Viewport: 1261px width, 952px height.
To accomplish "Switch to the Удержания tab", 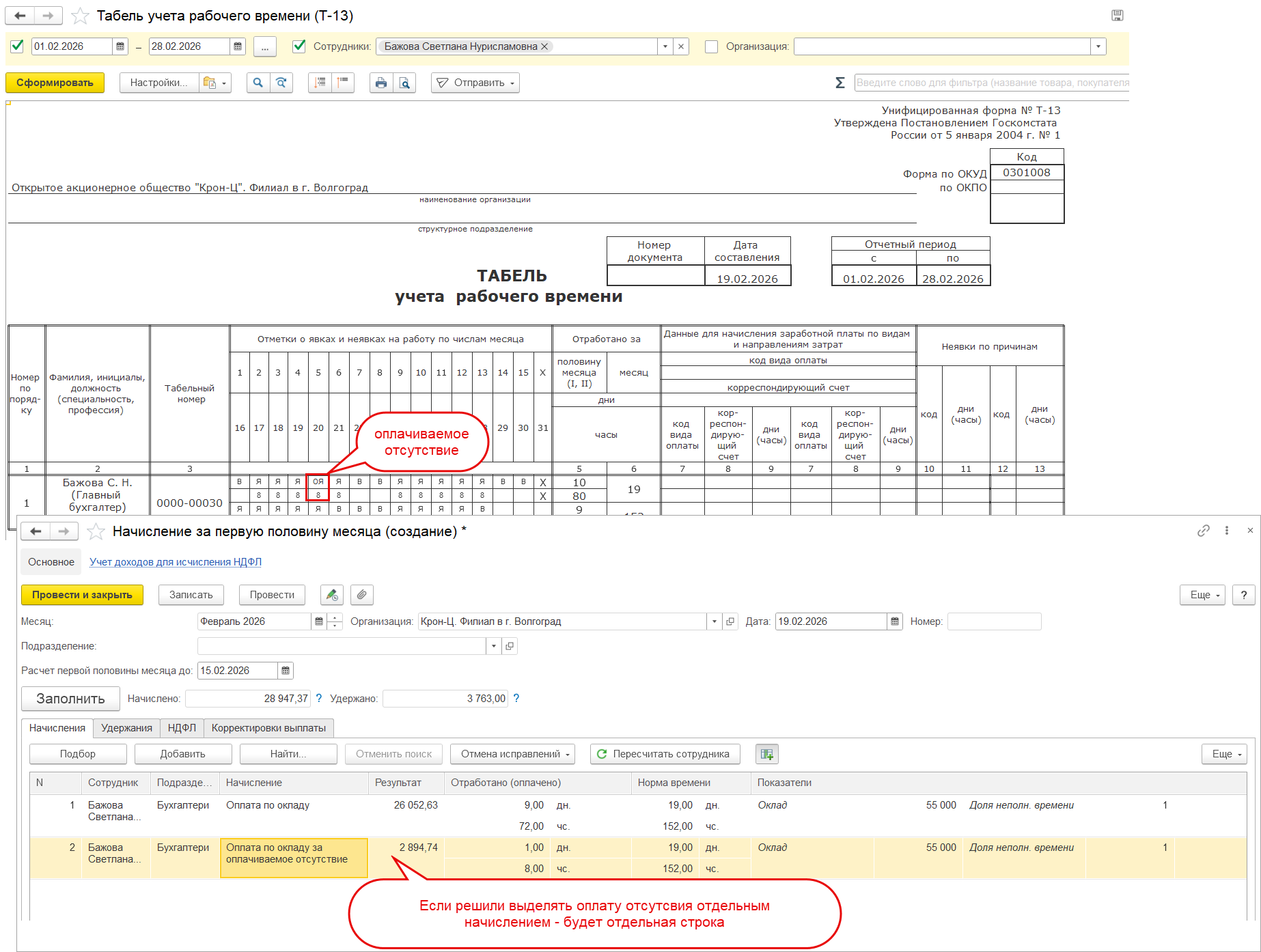I will click(126, 728).
